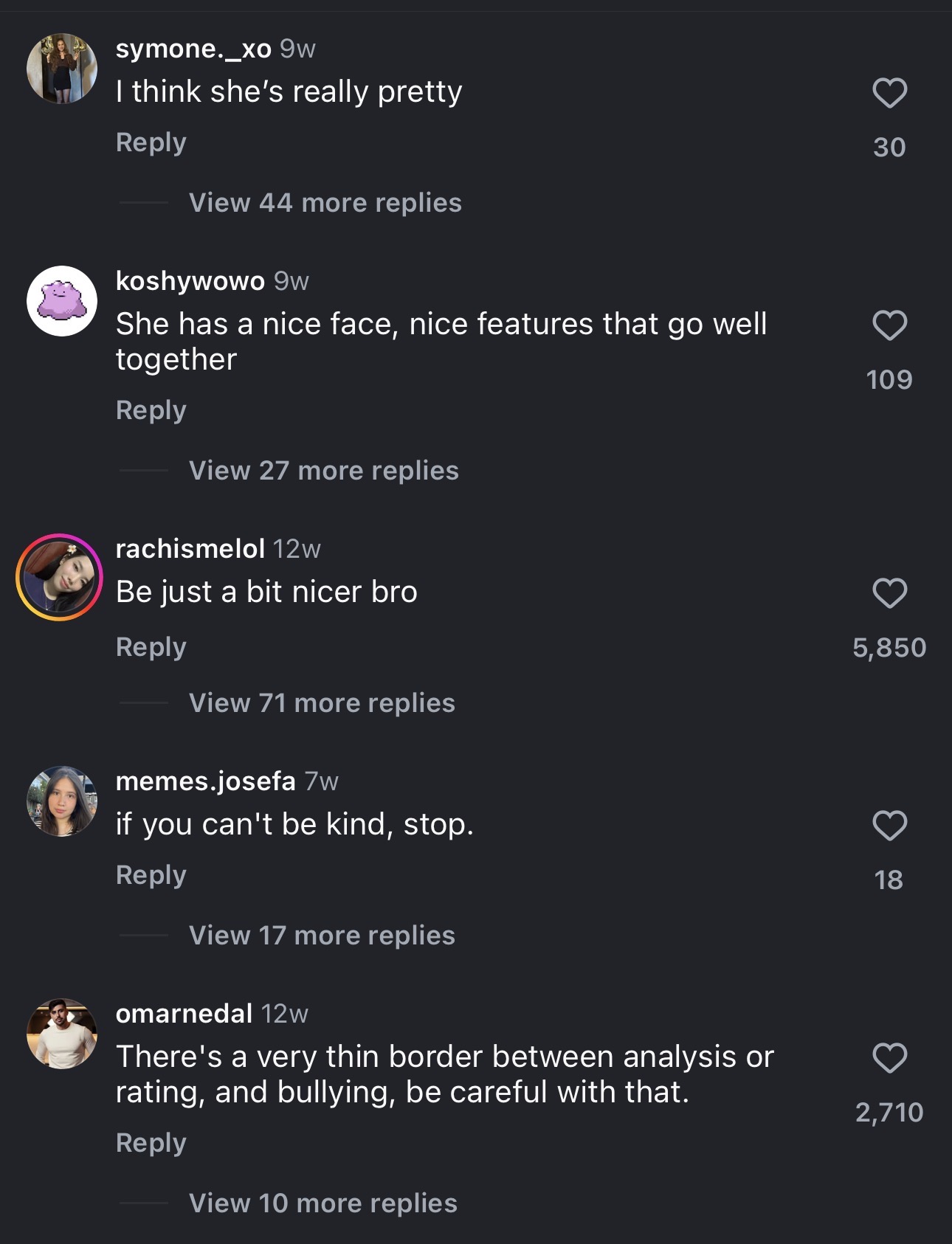Open symone._xo's profile picture
952x1244 pixels.
coord(62,69)
